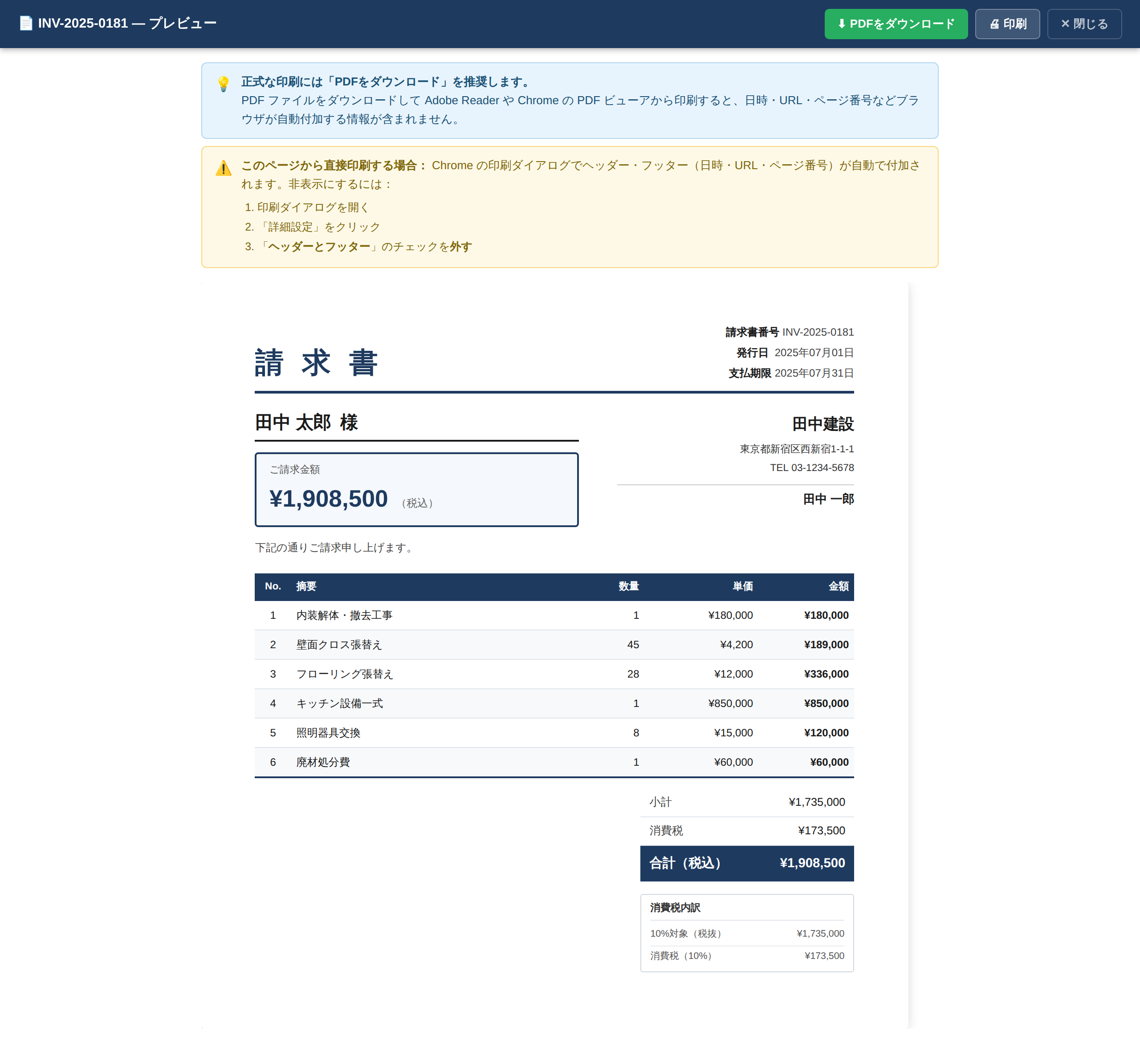Click the 摘要 column header
The width and height of the screenshot is (1140, 1064).
click(306, 586)
